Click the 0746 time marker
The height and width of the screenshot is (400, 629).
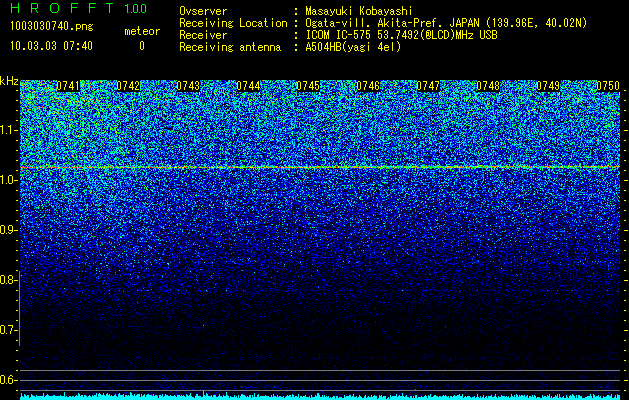pos(368,86)
